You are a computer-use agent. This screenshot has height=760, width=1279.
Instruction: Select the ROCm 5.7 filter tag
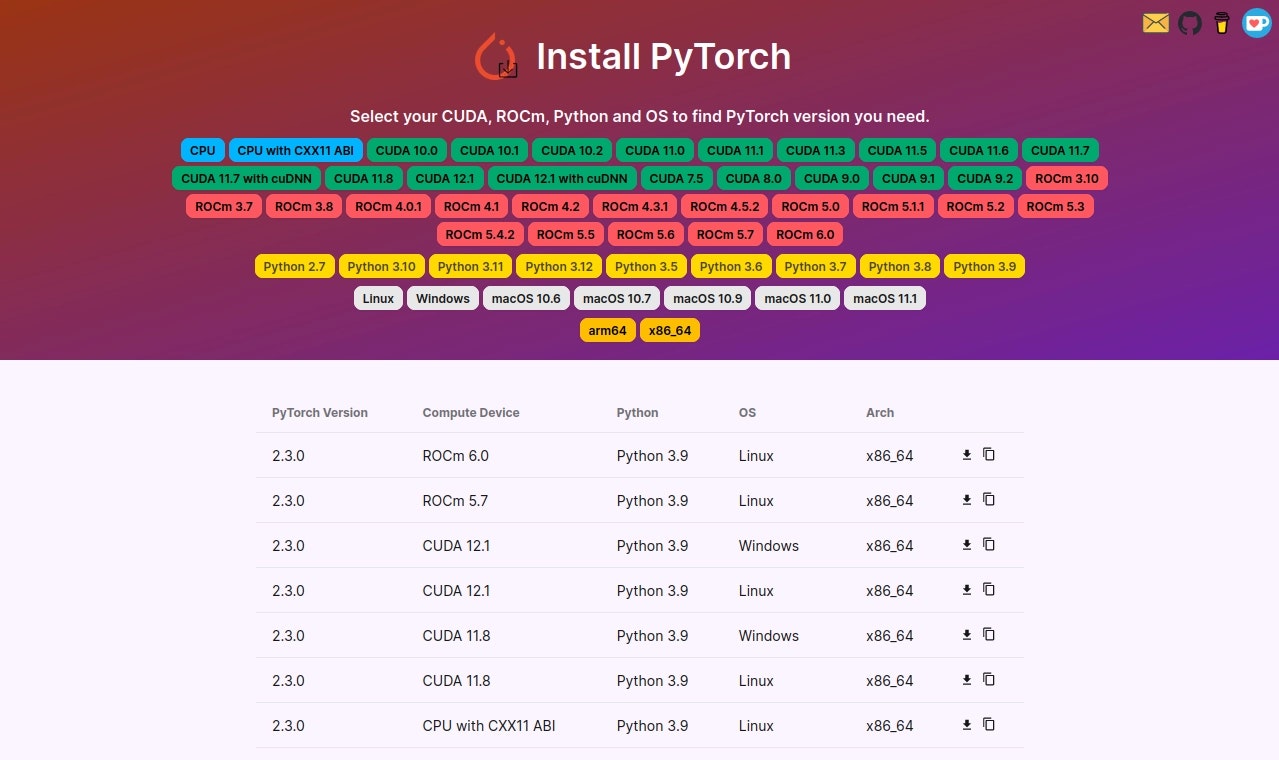pyautogui.click(x=725, y=235)
